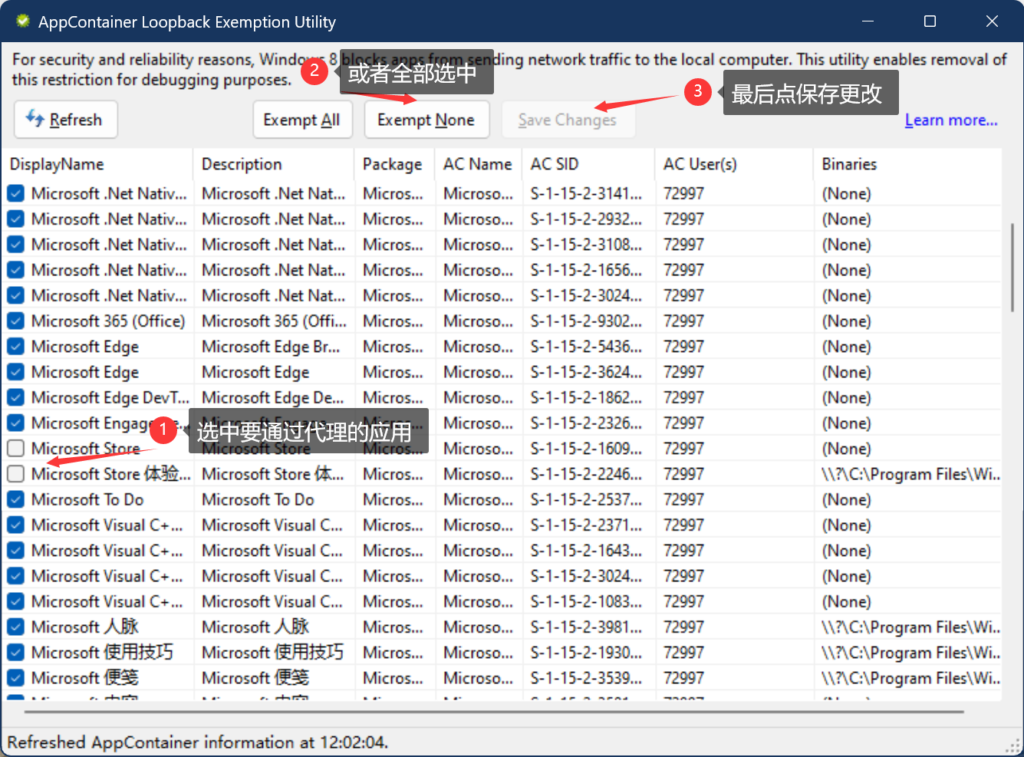Click the status bar refreshed message
Viewport: 1024px width, 757px height.
coord(197,743)
